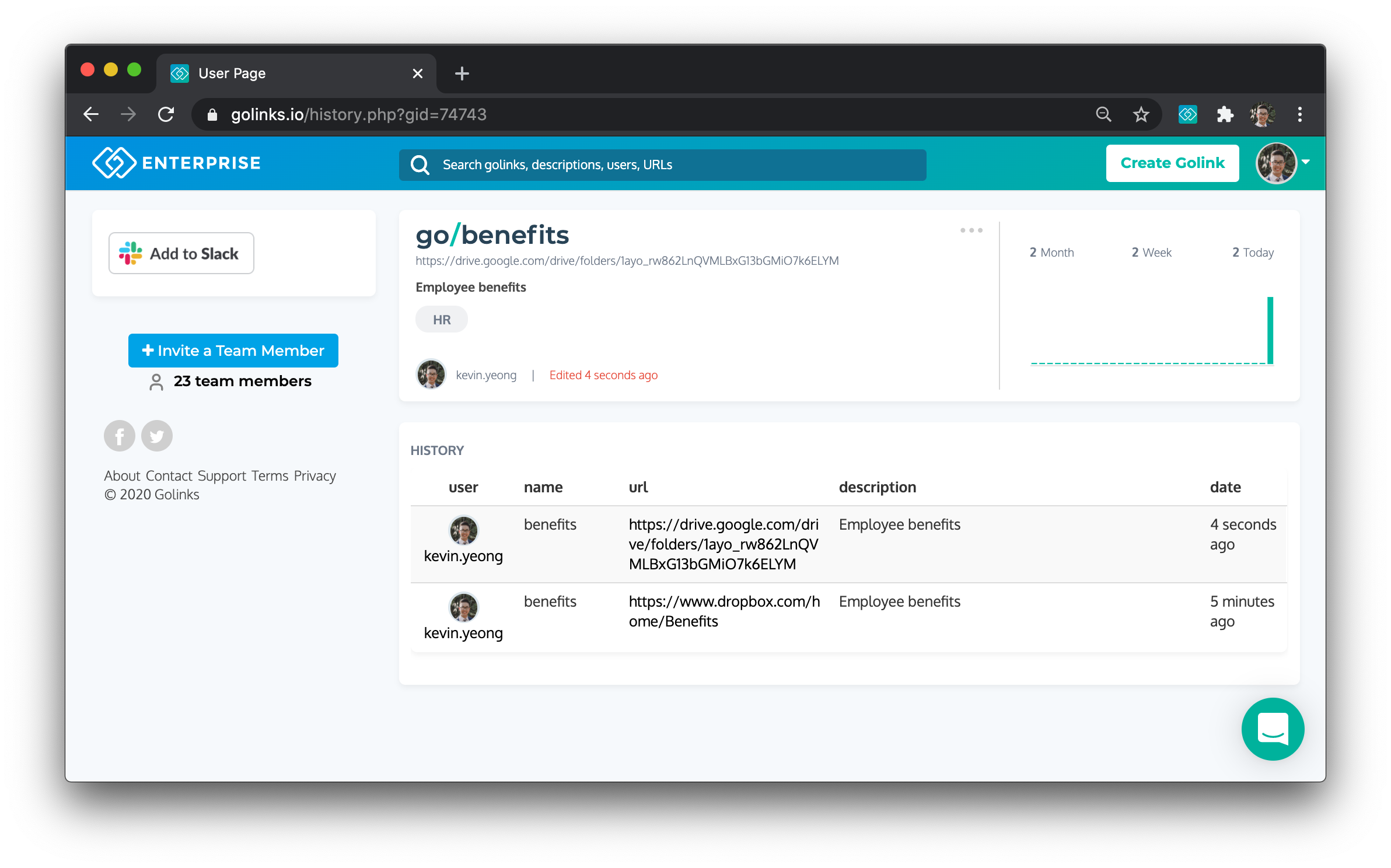Open the three-dot options on go/benefits card
The image size is (1391, 868).
(971, 230)
